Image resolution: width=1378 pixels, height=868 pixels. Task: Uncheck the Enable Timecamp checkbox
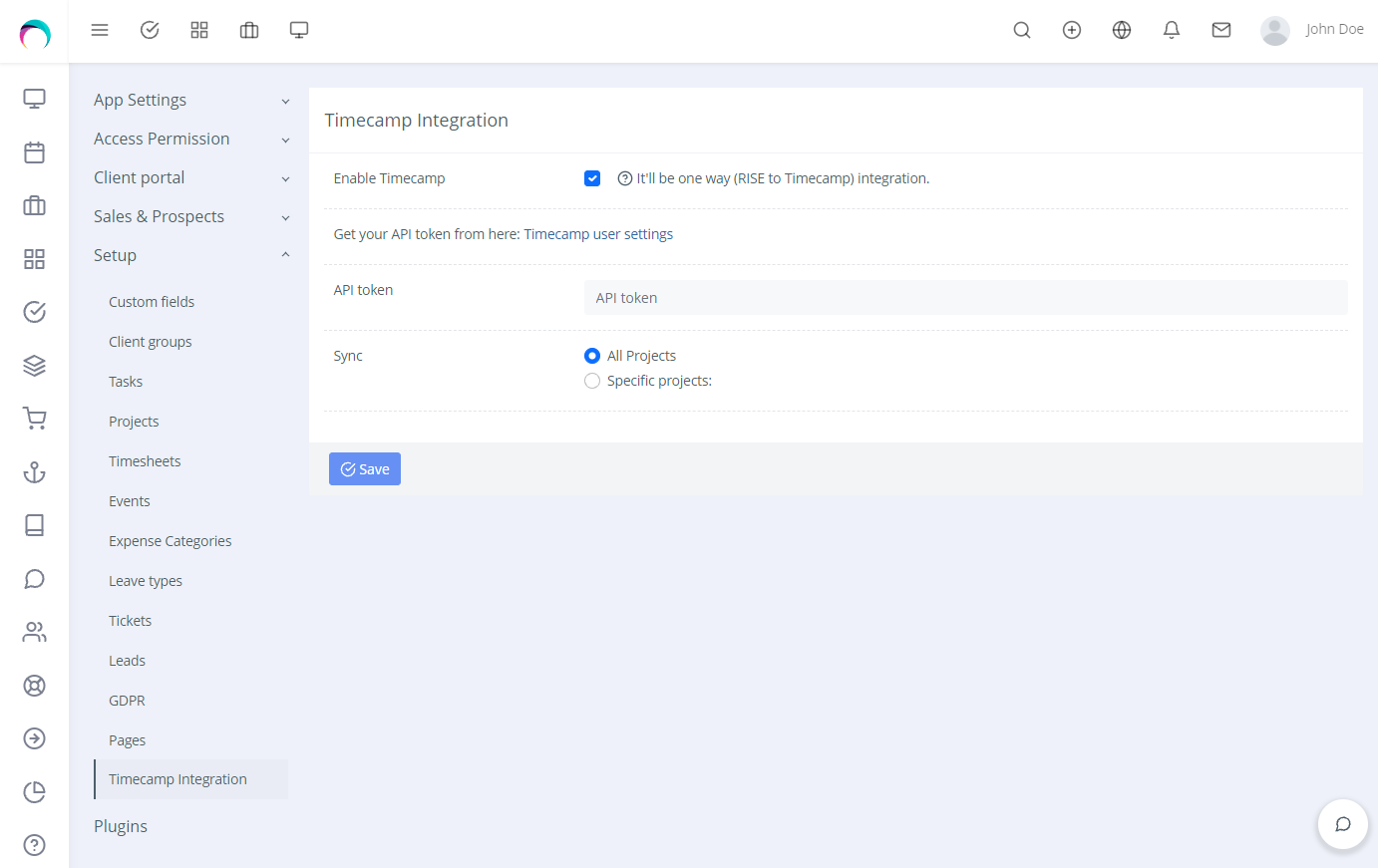[592, 178]
